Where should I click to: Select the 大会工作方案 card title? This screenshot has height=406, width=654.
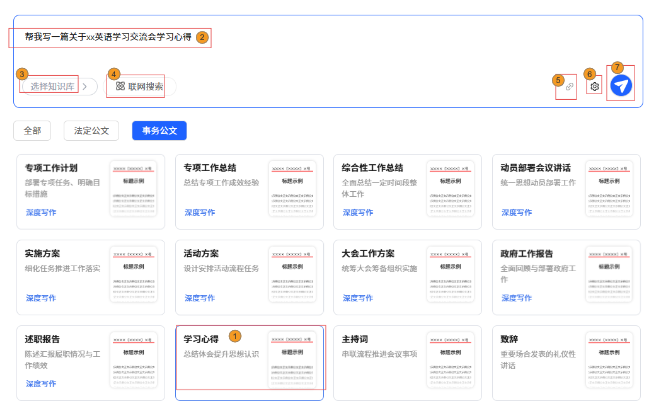click(368, 253)
